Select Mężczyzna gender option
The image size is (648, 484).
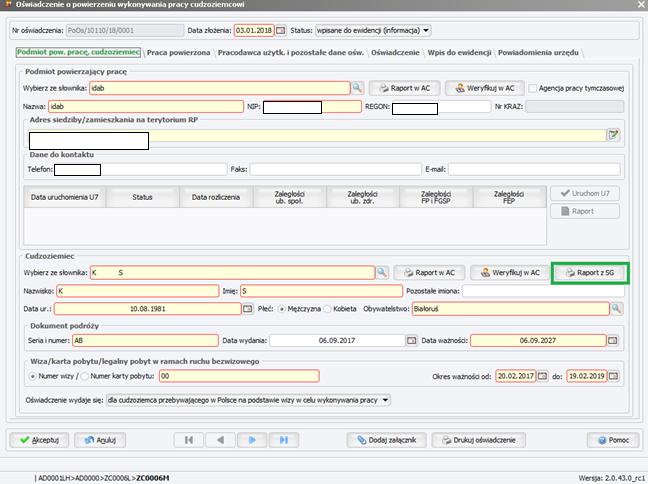coord(282,309)
